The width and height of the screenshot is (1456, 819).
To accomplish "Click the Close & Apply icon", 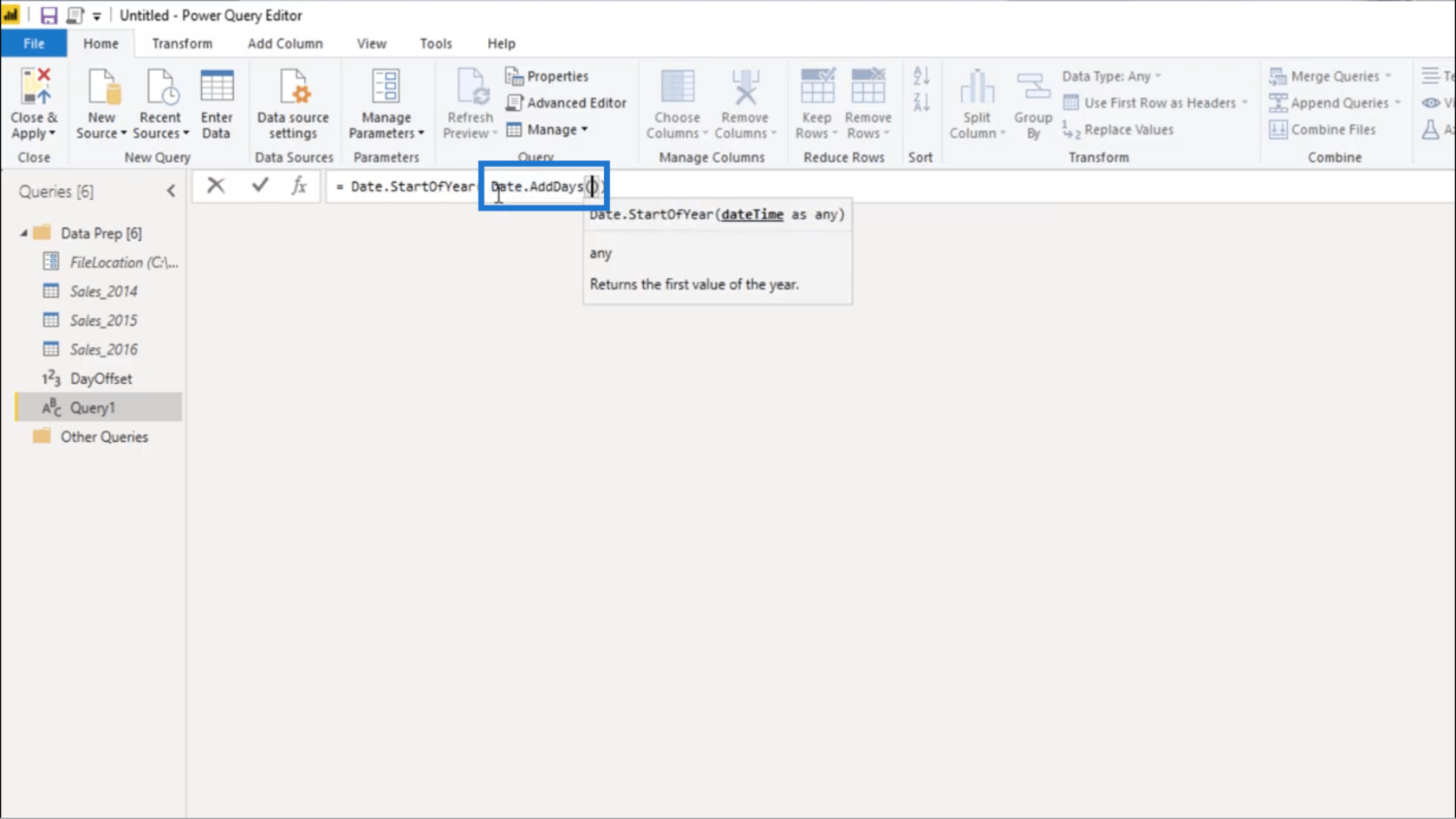I will (35, 87).
